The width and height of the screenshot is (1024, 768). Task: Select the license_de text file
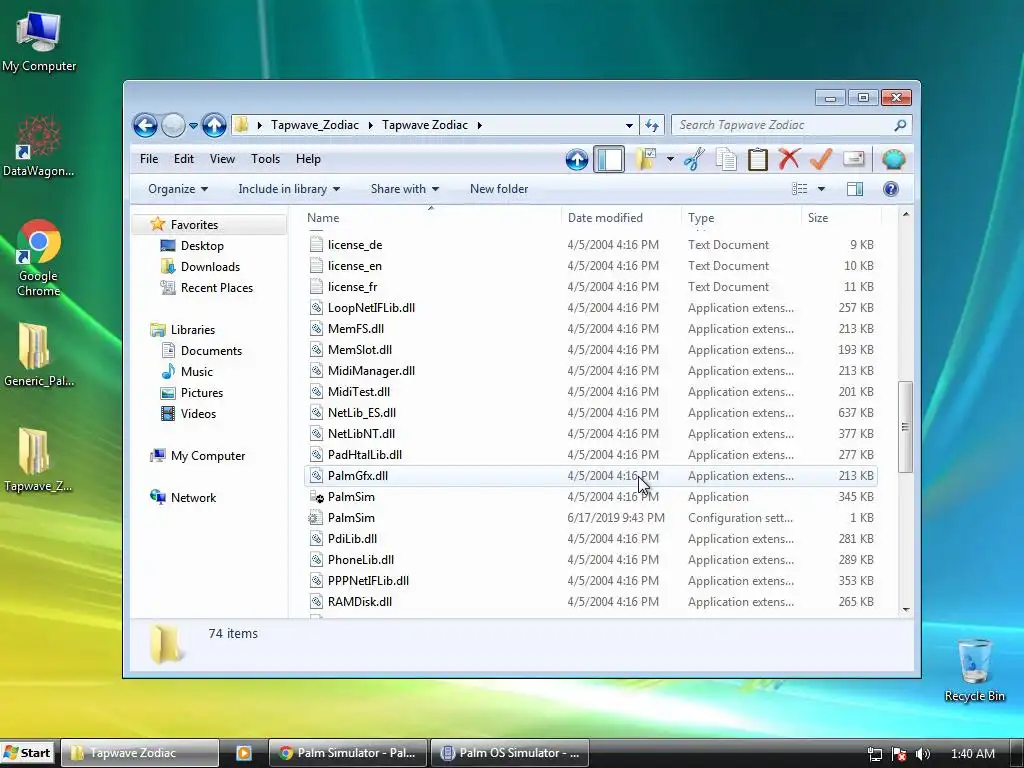pyautogui.click(x=590, y=245)
